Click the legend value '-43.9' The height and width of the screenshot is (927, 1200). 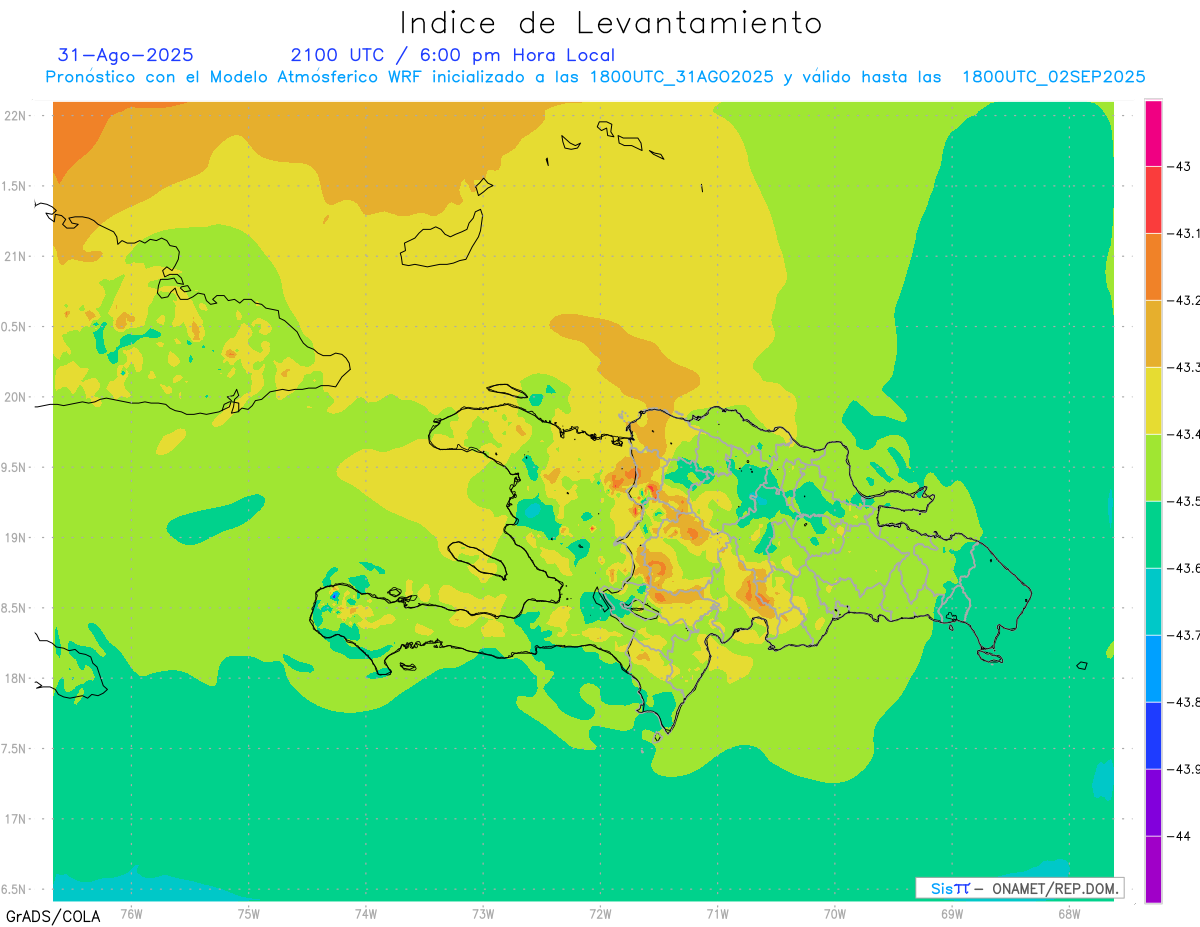coord(1183,769)
